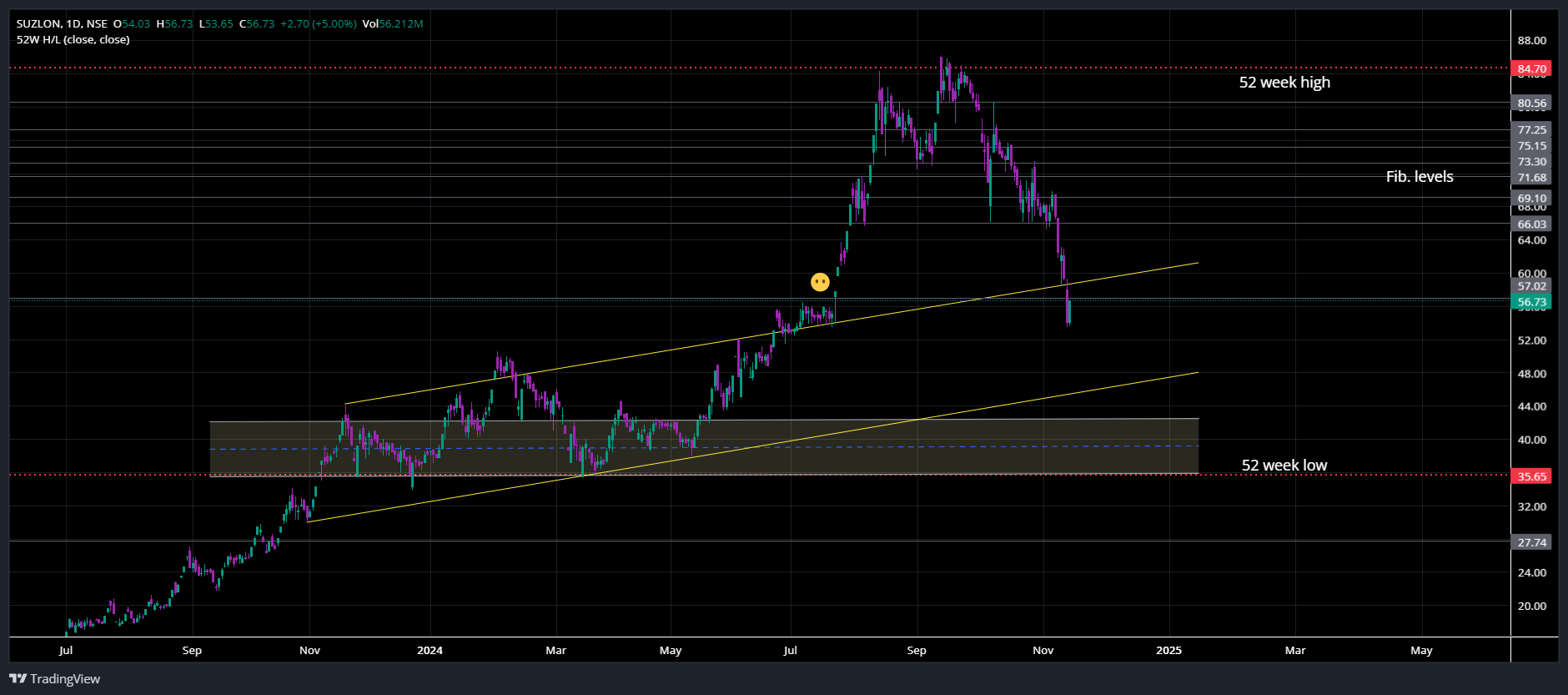Click the green 56.73 current price label

[1531, 302]
